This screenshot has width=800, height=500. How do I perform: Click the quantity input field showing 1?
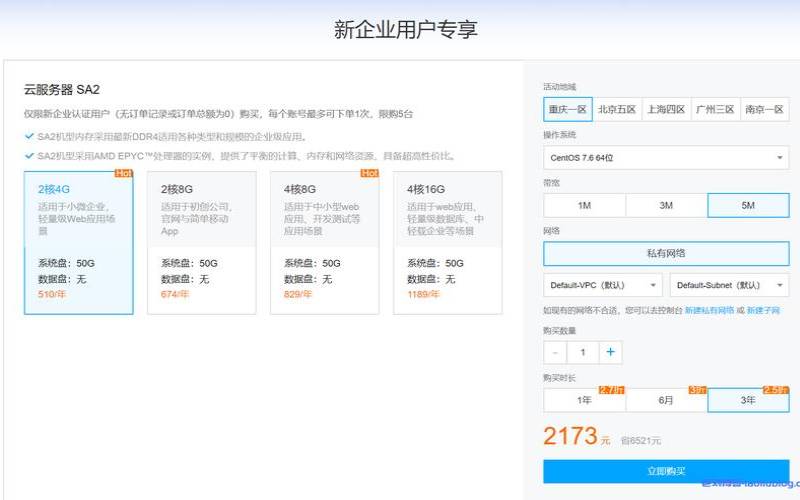pyautogui.click(x=583, y=352)
